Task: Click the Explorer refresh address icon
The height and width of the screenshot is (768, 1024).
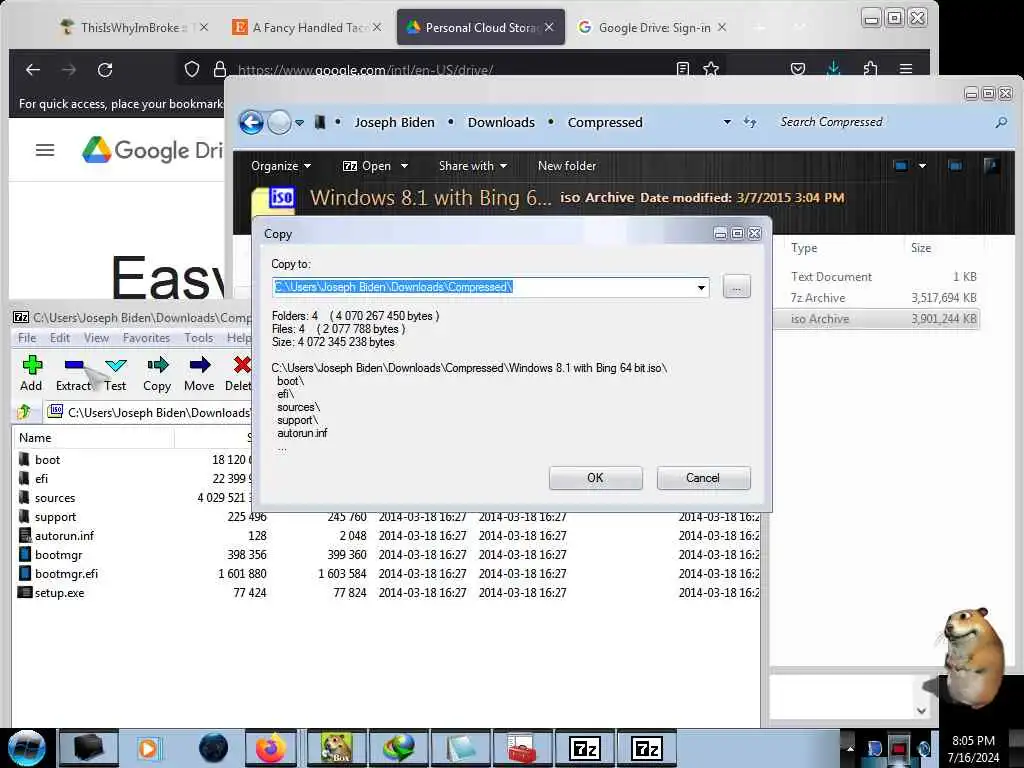Action: click(750, 122)
